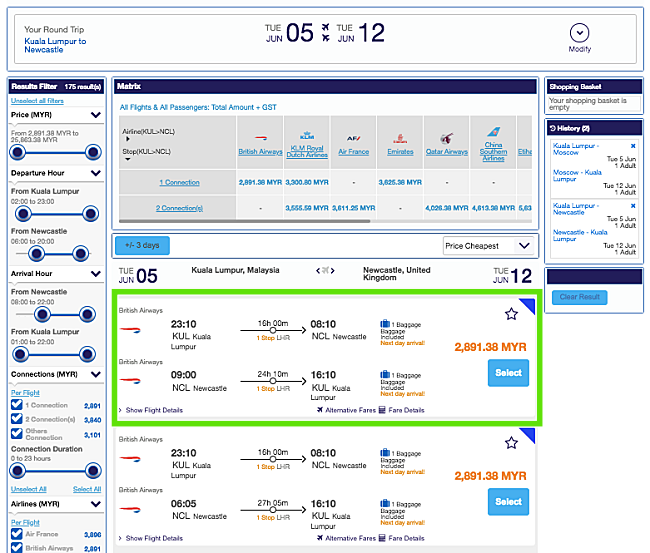Open the 2 Connection(s) matrix row
The image size is (650, 553).
pos(179,208)
